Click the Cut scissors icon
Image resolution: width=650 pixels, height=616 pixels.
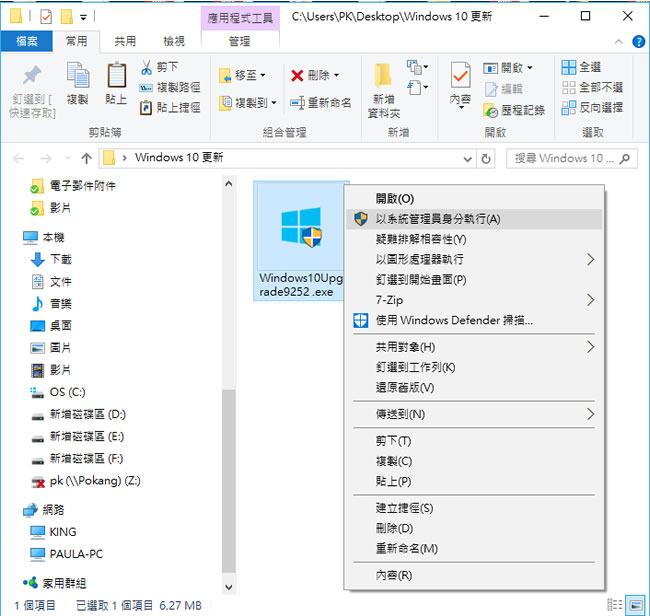[146, 67]
